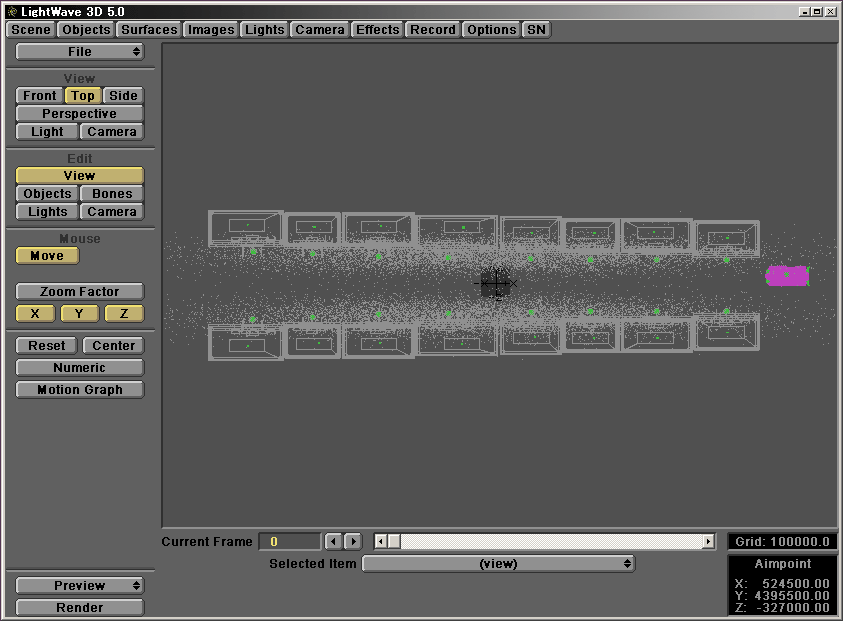Open the File dropdown menu
843x621 pixels.
click(x=79, y=51)
